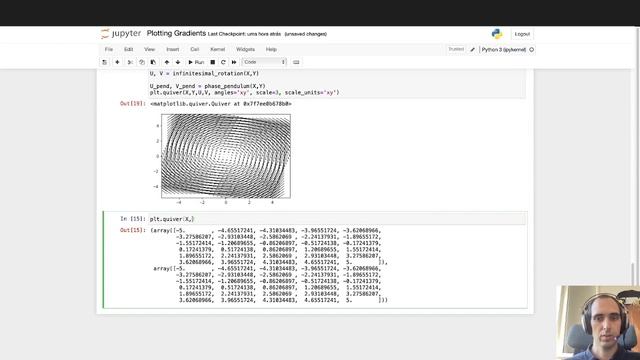640x360 pixels.
Task: Click the second array output block
Action: (x=270, y=284)
